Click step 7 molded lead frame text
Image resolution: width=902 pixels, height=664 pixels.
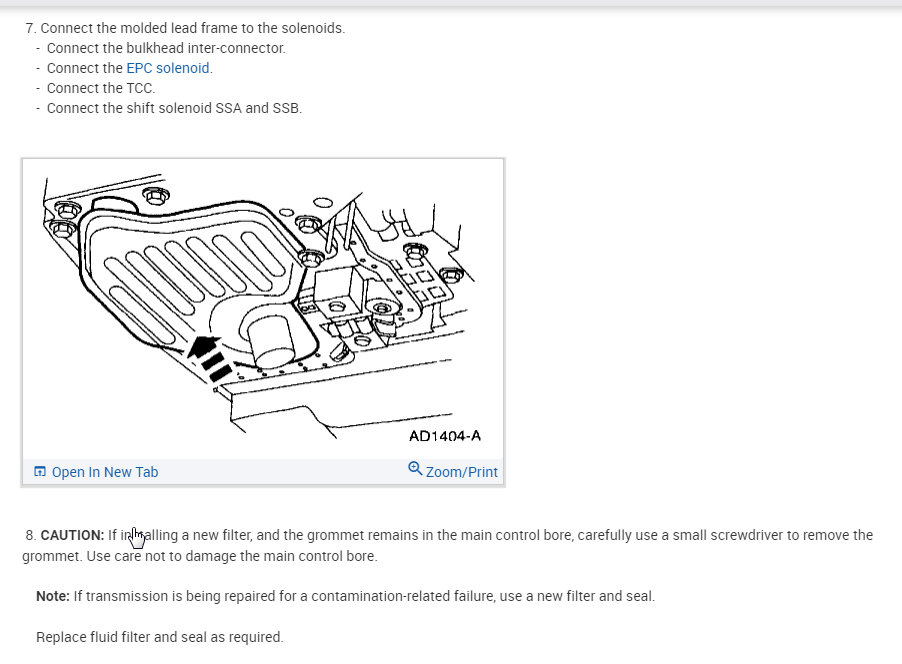192,28
